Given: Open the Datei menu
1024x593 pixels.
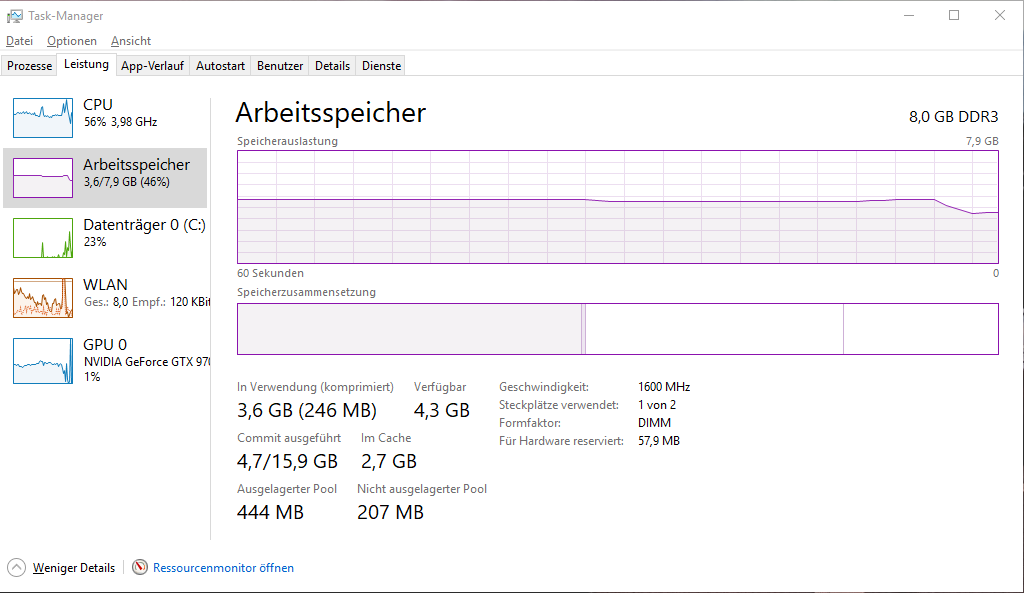Looking at the screenshot, I should coord(19,41).
